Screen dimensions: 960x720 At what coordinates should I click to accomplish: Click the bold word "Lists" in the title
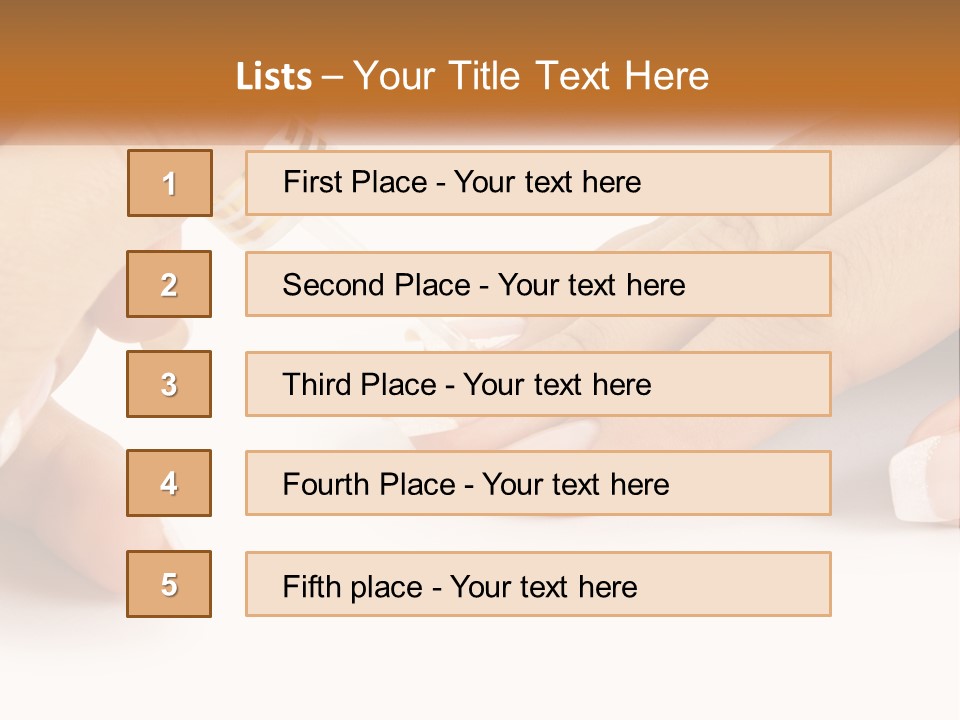point(273,77)
